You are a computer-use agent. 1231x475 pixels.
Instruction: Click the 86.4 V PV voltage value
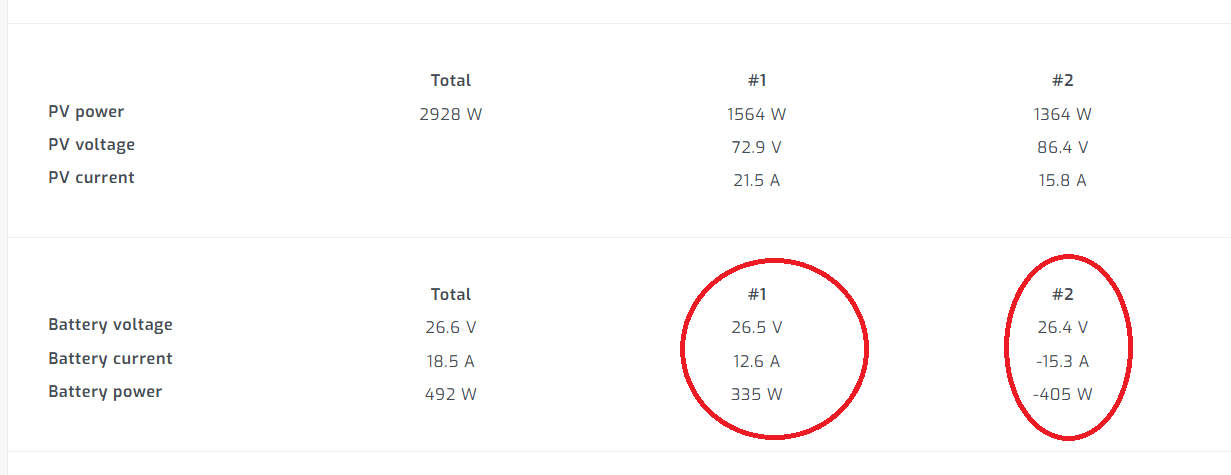(1062, 147)
